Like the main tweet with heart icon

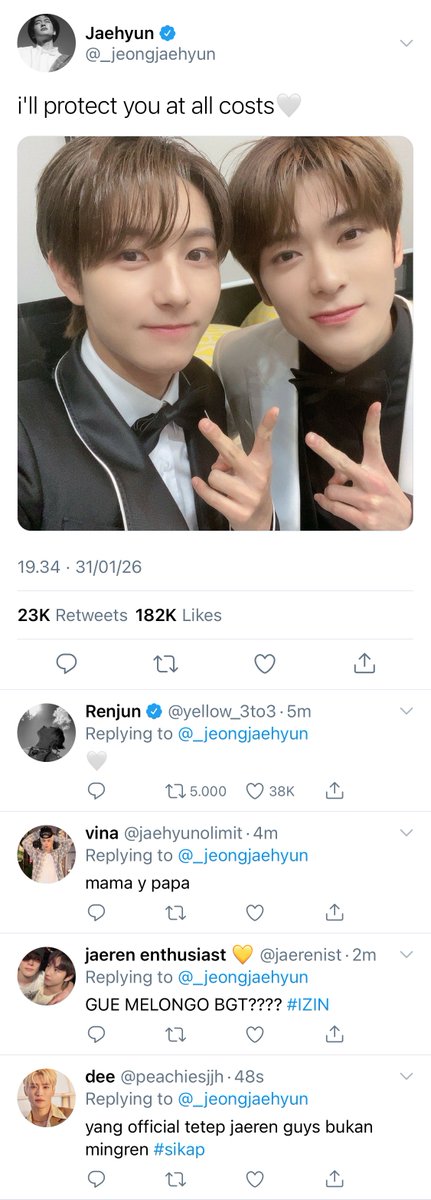click(x=264, y=663)
